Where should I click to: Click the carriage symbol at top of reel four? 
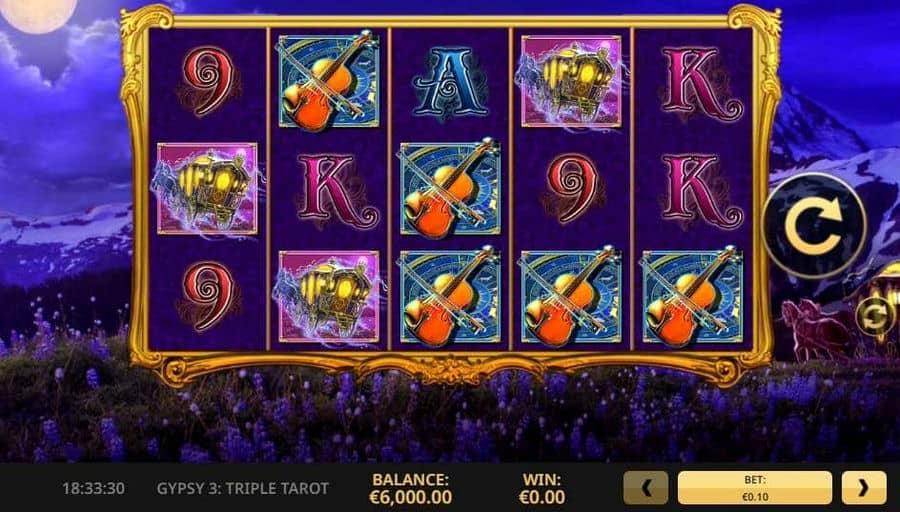[571, 81]
